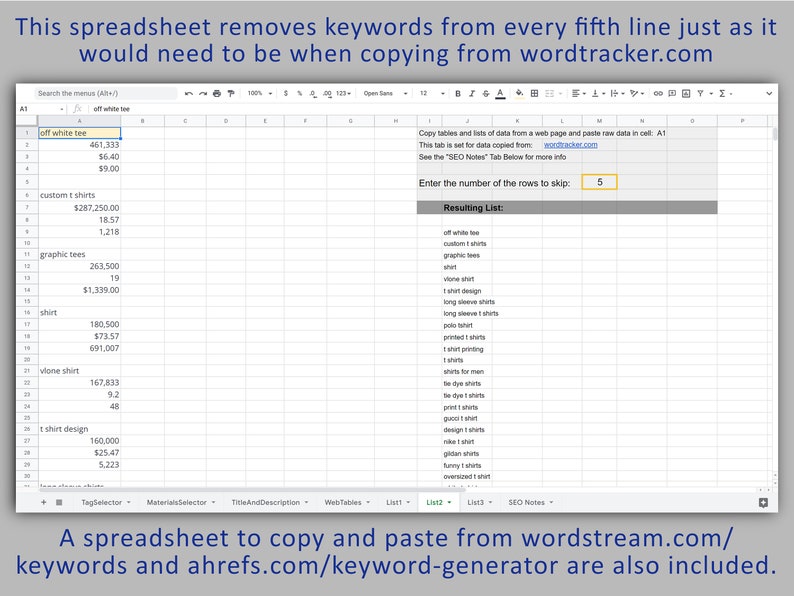This screenshot has height=596, width=794.
Task: Select the vlone shirt cell in column A
Action: 80,371
